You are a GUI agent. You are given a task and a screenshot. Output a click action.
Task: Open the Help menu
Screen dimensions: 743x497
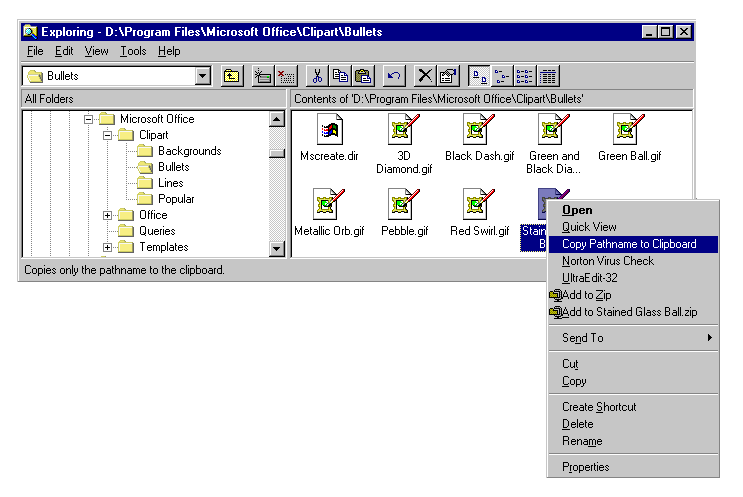169,51
